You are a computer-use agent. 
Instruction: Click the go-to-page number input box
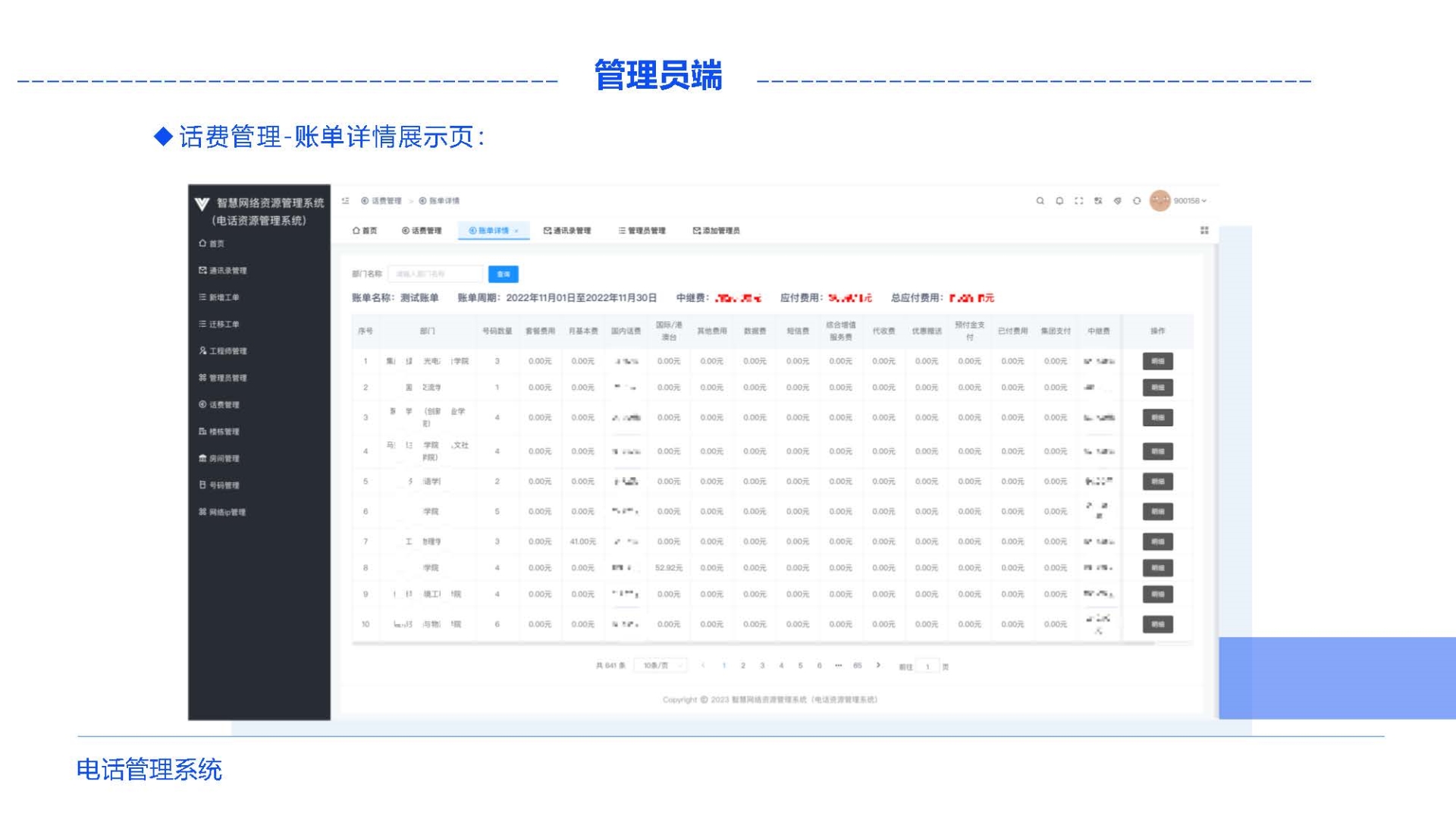point(927,667)
